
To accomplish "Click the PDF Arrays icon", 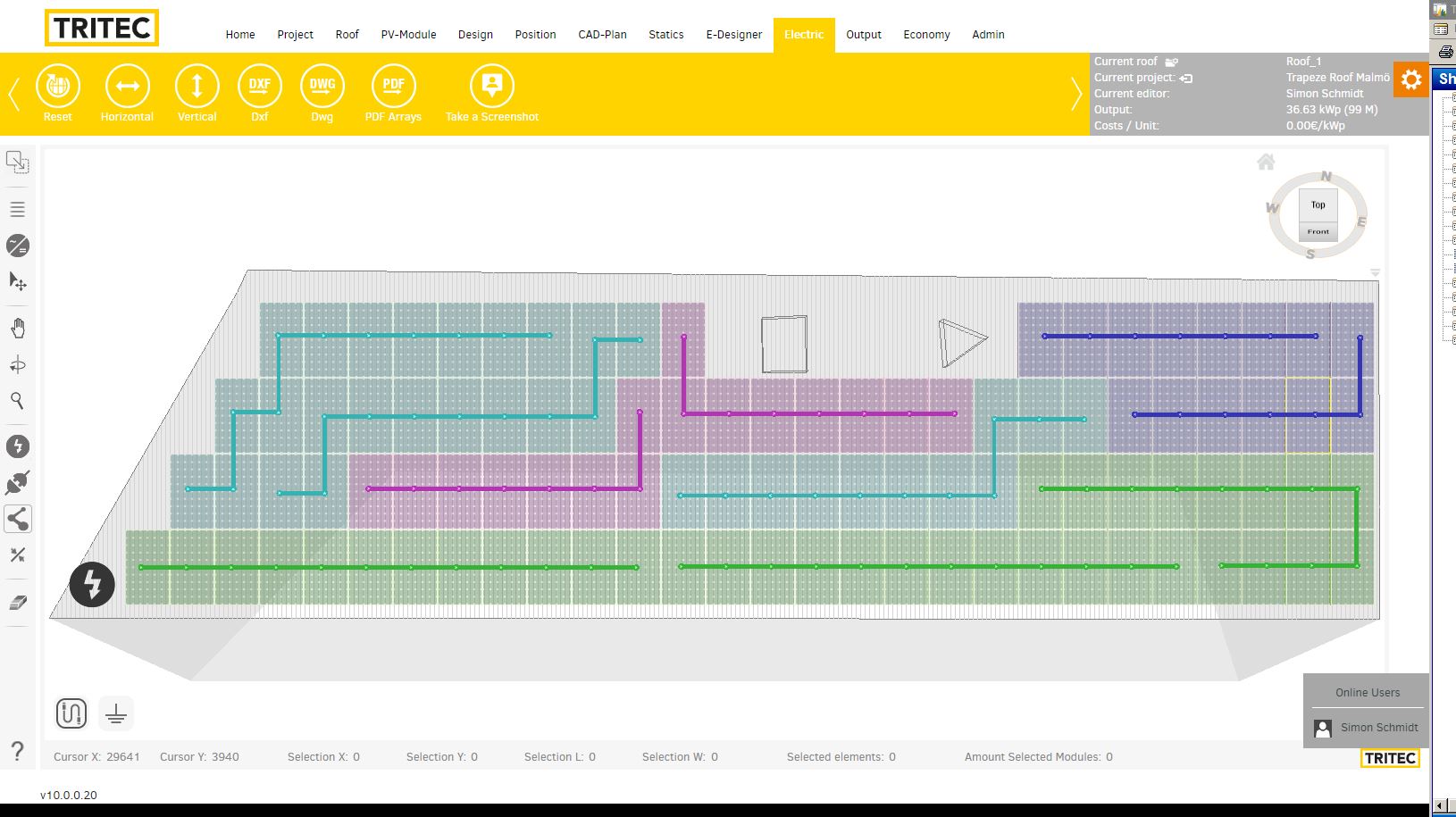I will [x=393, y=87].
